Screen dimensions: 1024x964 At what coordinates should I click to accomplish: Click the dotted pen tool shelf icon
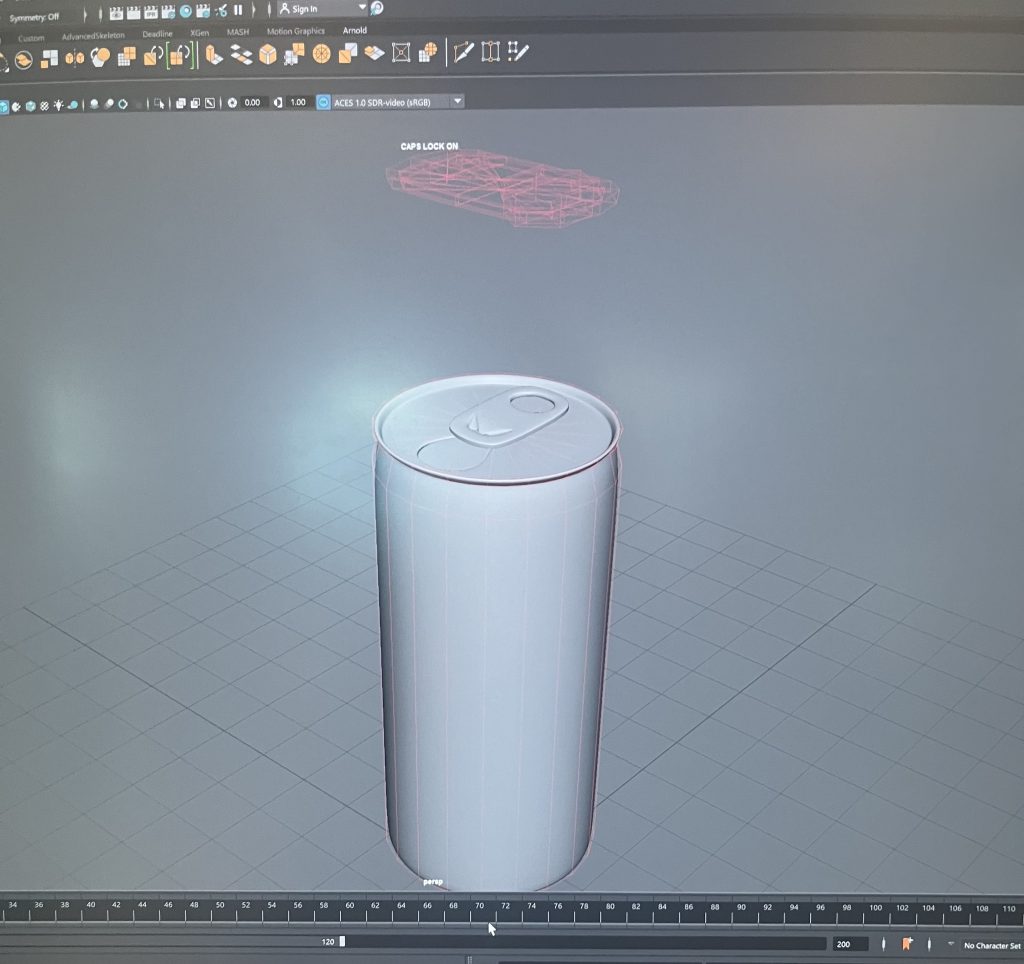click(518, 50)
